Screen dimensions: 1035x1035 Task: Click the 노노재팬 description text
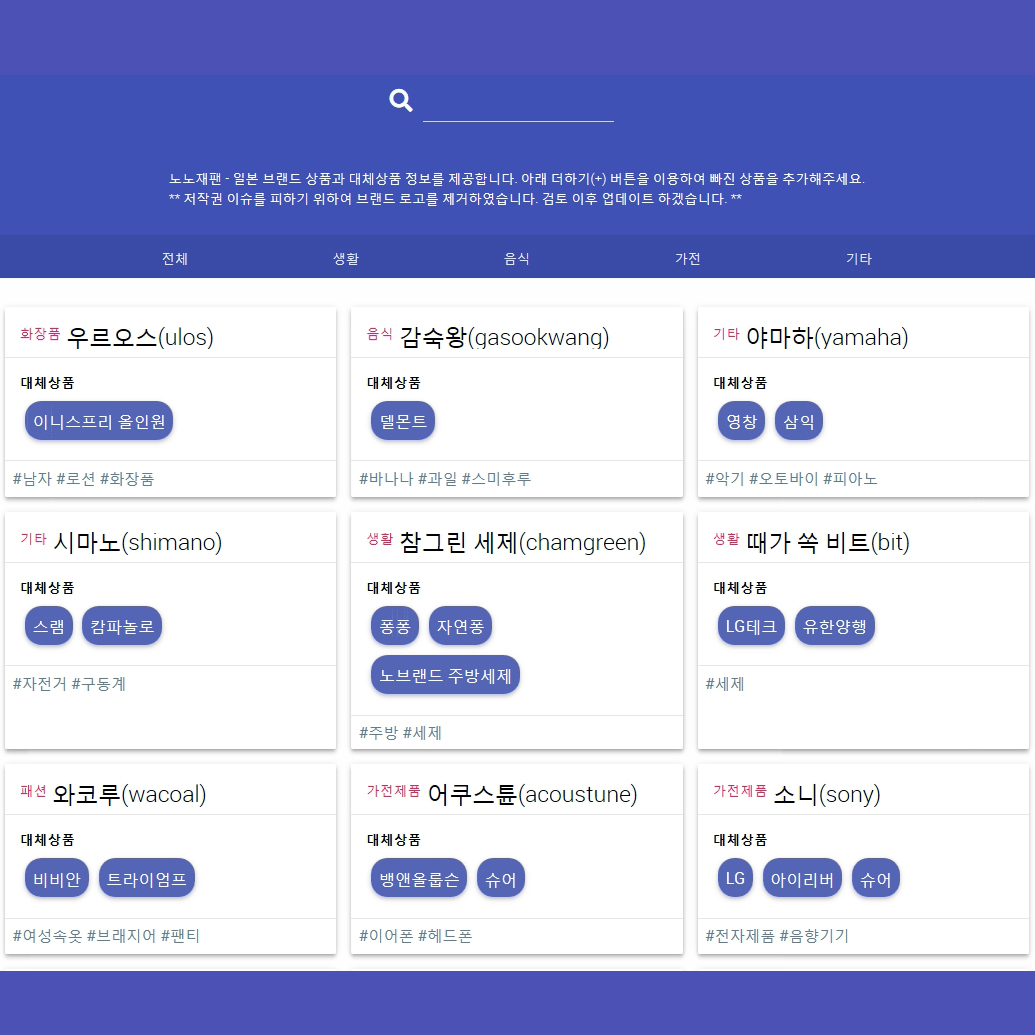(x=517, y=189)
